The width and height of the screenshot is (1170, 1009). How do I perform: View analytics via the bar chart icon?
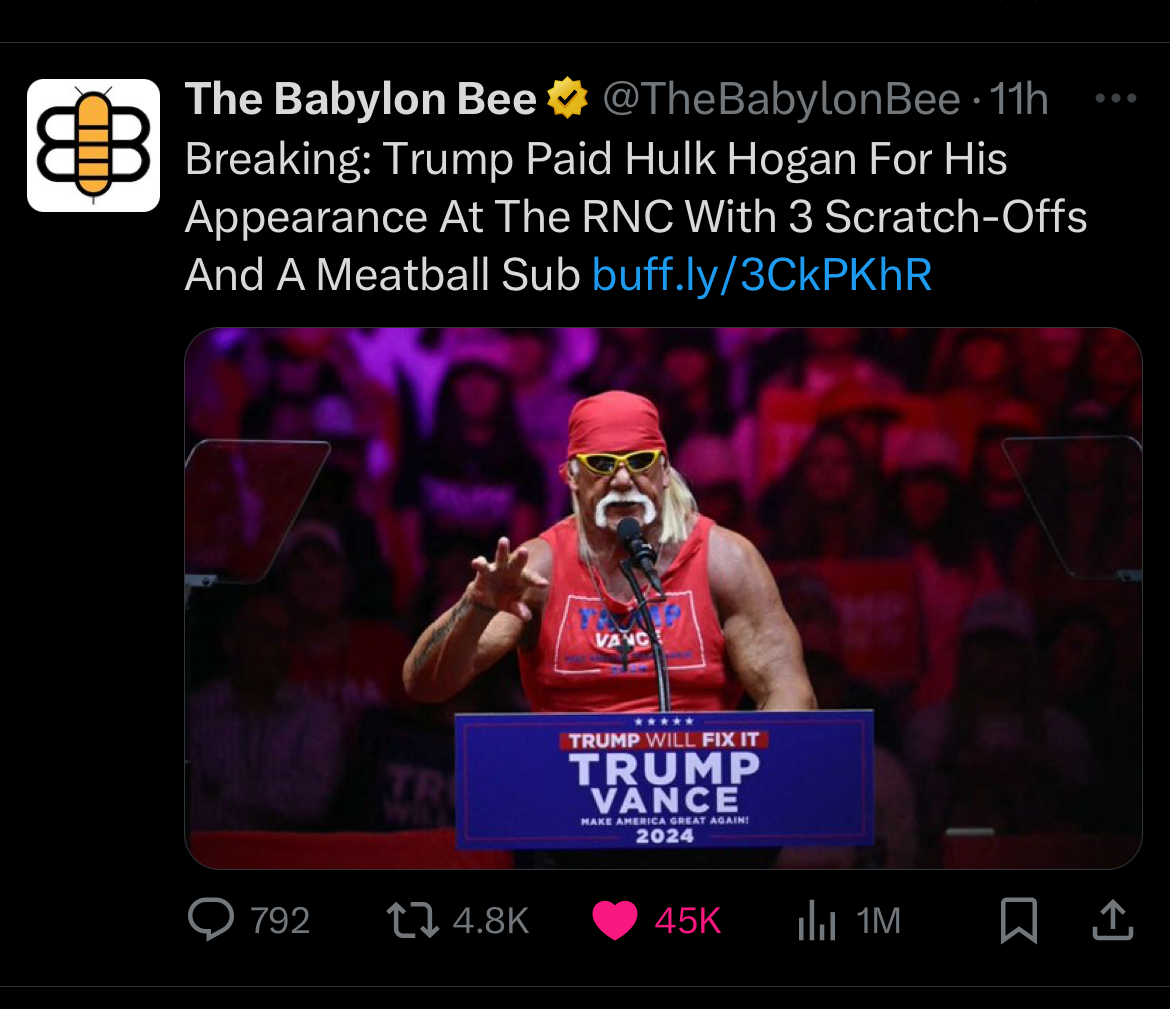pos(816,921)
